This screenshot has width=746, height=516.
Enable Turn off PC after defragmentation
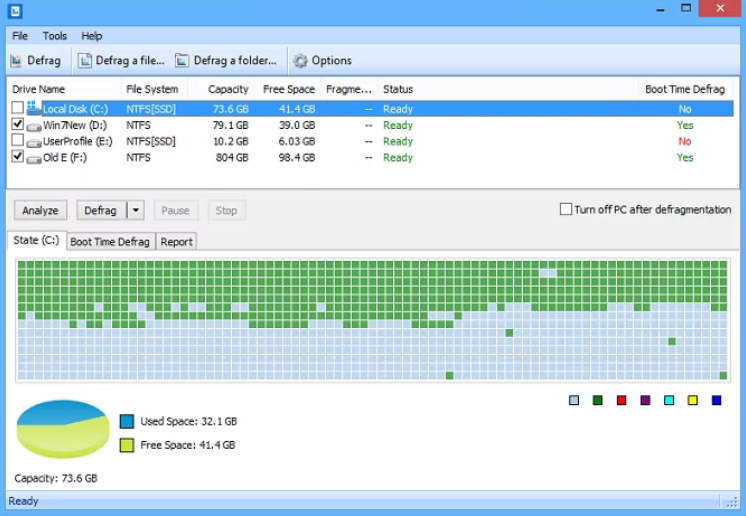[566, 210]
